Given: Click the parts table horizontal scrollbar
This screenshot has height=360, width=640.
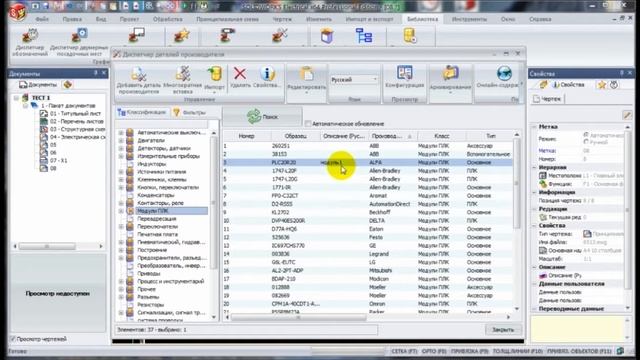Looking at the screenshot, I should point(298,317).
